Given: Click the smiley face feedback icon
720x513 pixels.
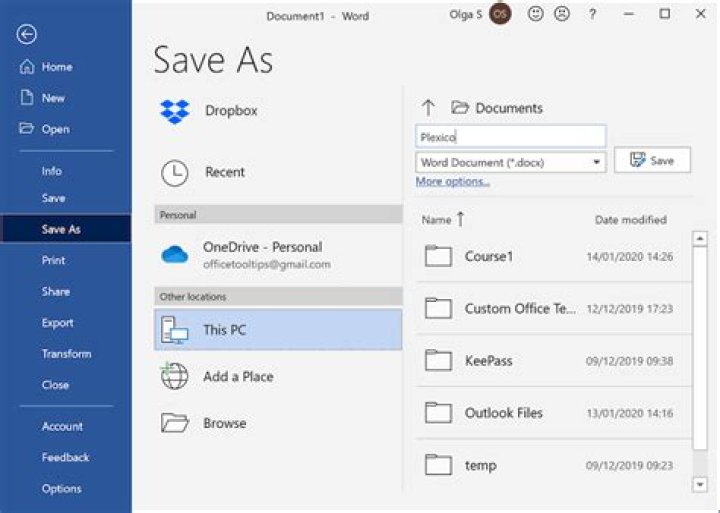Looking at the screenshot, I should 535,14.
